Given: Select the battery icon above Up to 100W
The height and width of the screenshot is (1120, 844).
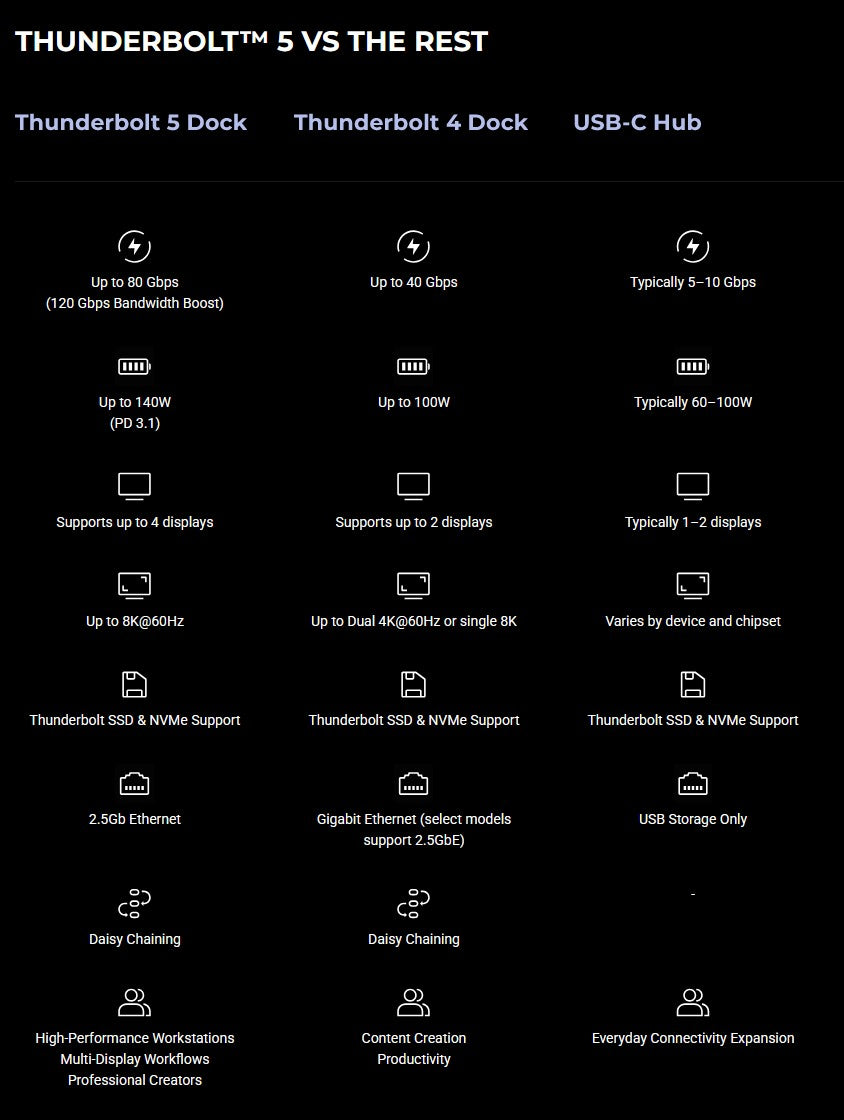Looking at the screenshot, I should coord(413,366).
